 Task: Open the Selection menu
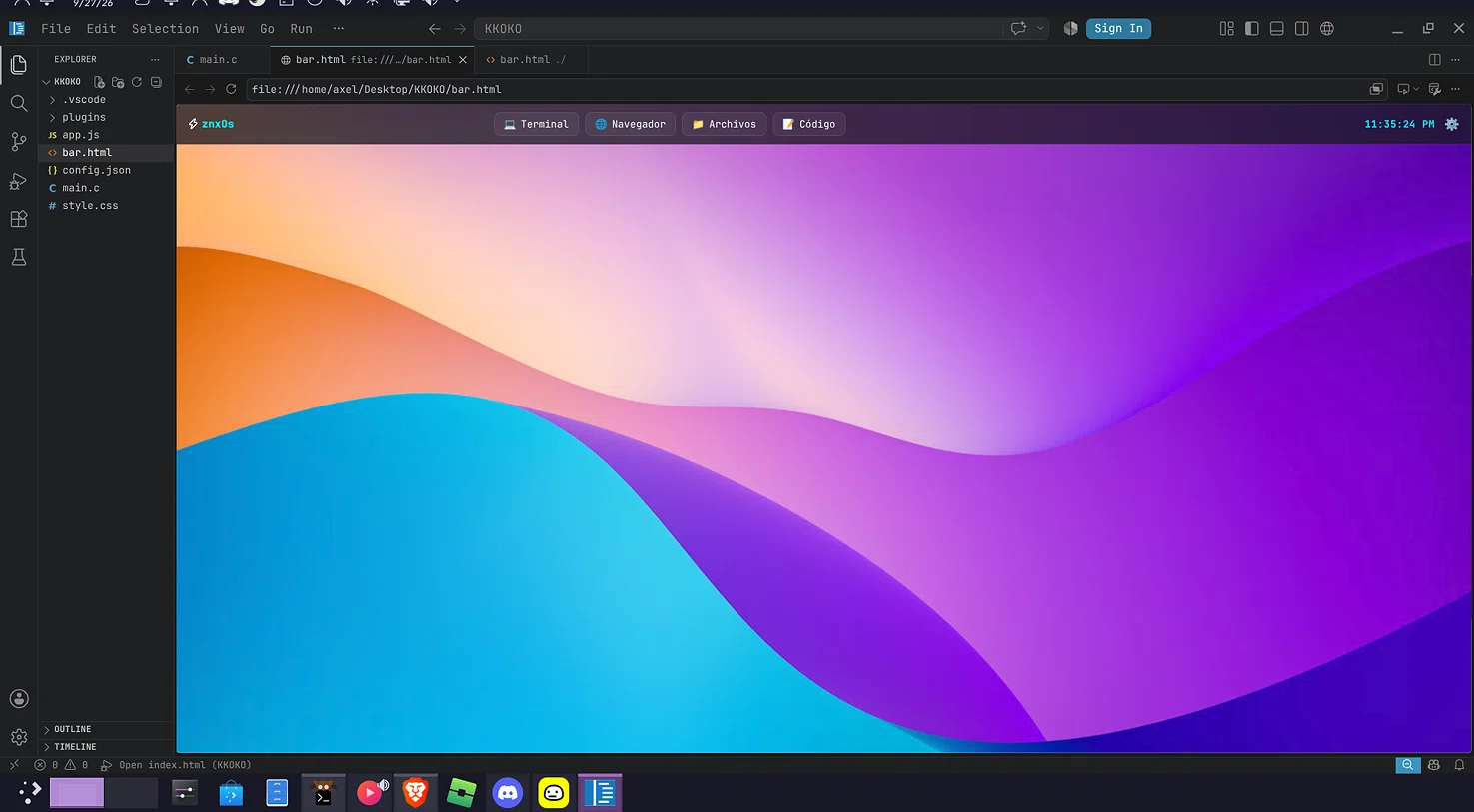pos(165,29)
